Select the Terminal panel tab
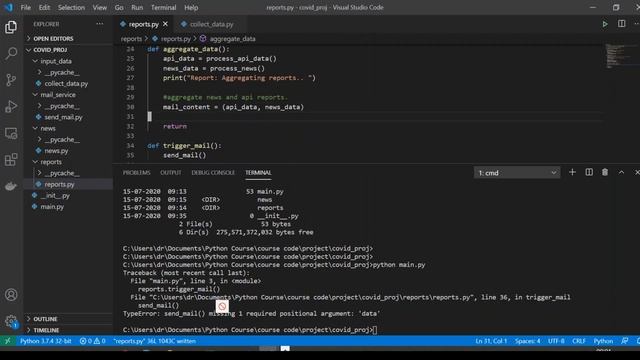The height and width of the screenshot is (360, 640). click(x=258, y=173)
